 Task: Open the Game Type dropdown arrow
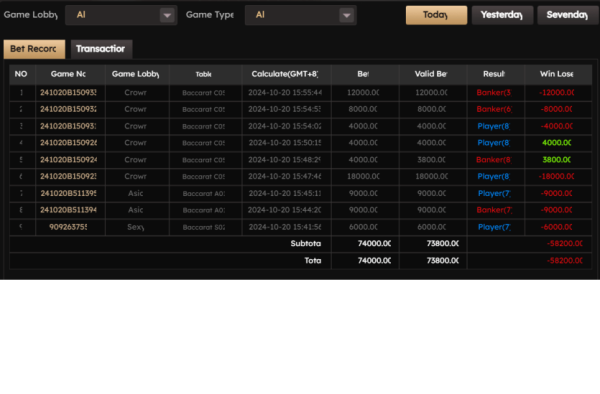(347, 15)
